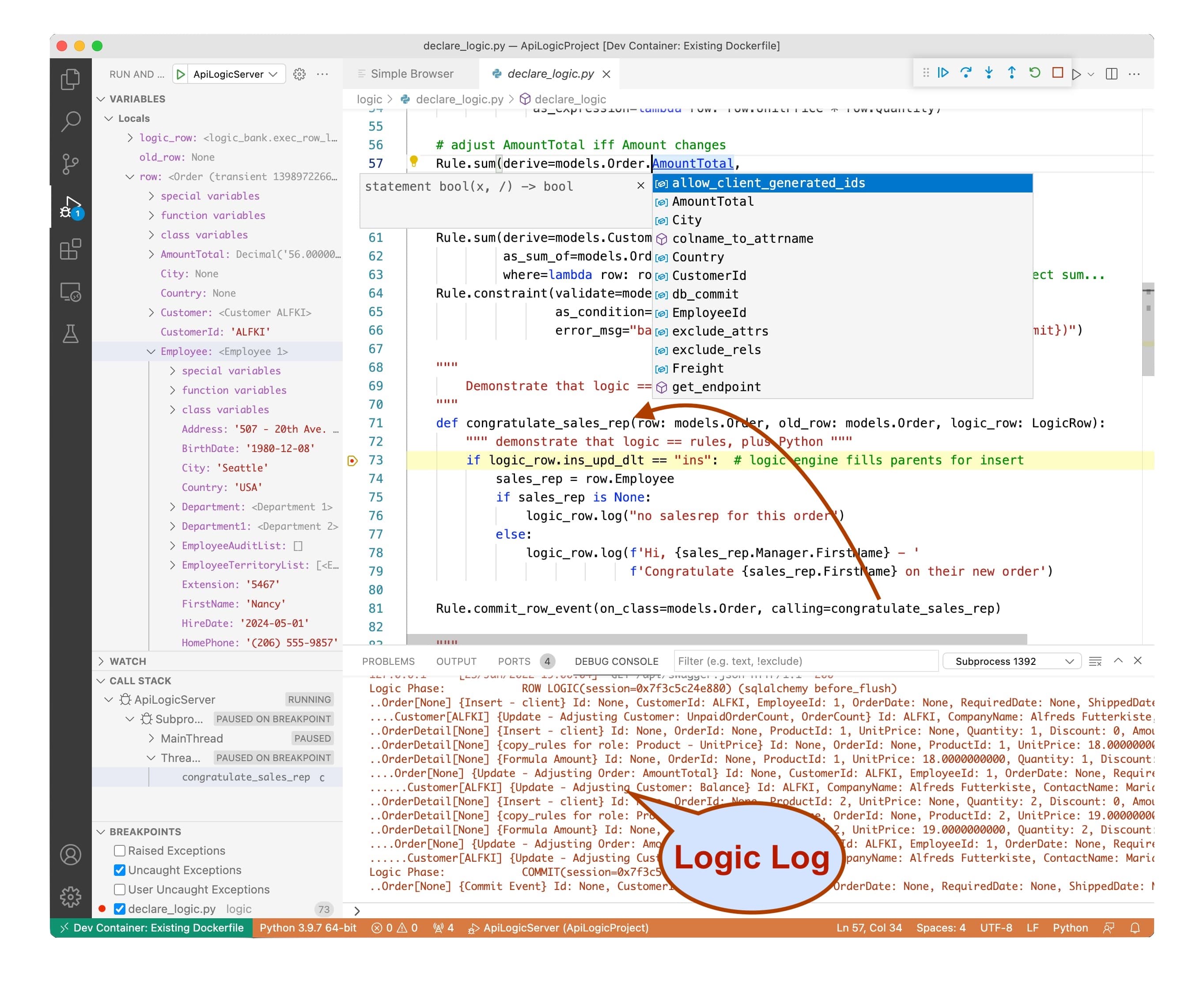The height and width of the screenshot is (1003, 1204).
Task: Click the debug console filter field
Action: [x=806, y=661]
